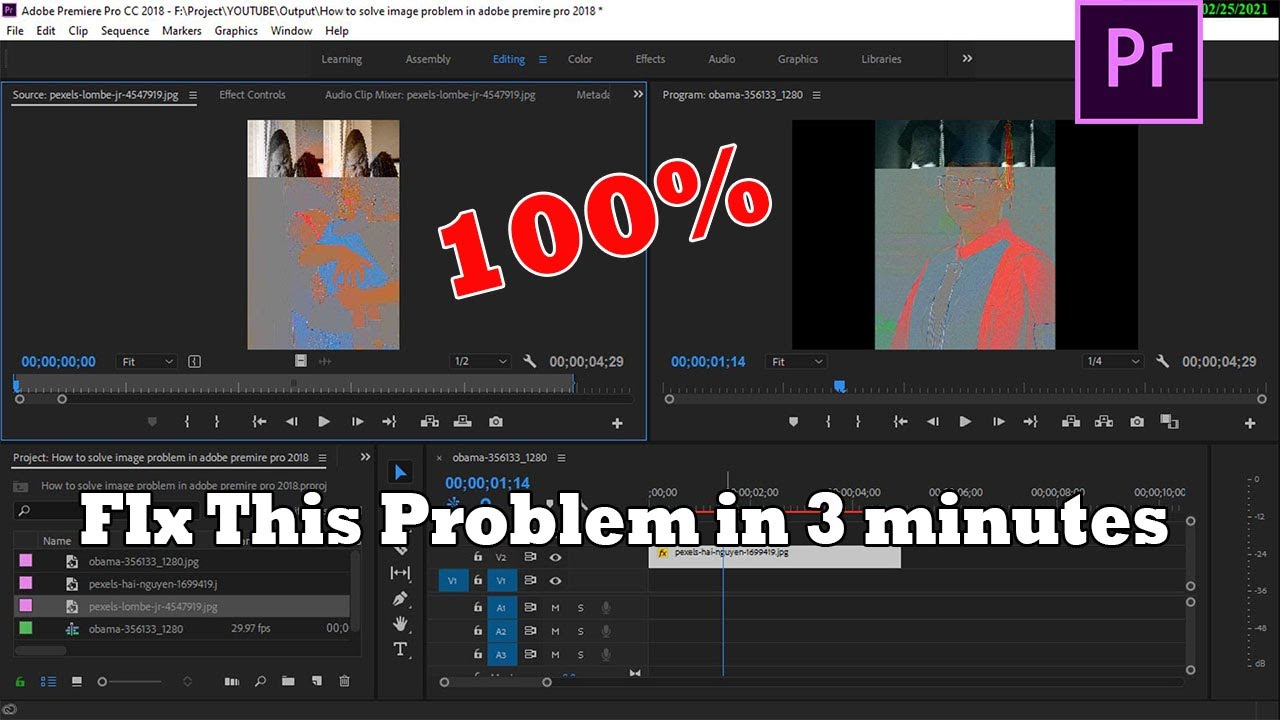Open Comparison View in Program monitor
Screen dimensions: 1280x720
pos(1169,422)
